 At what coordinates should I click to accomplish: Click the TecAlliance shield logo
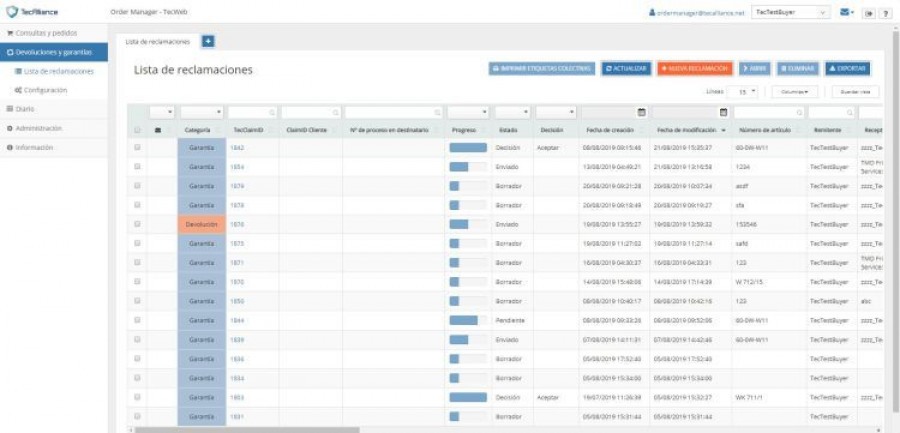point(12,12)
